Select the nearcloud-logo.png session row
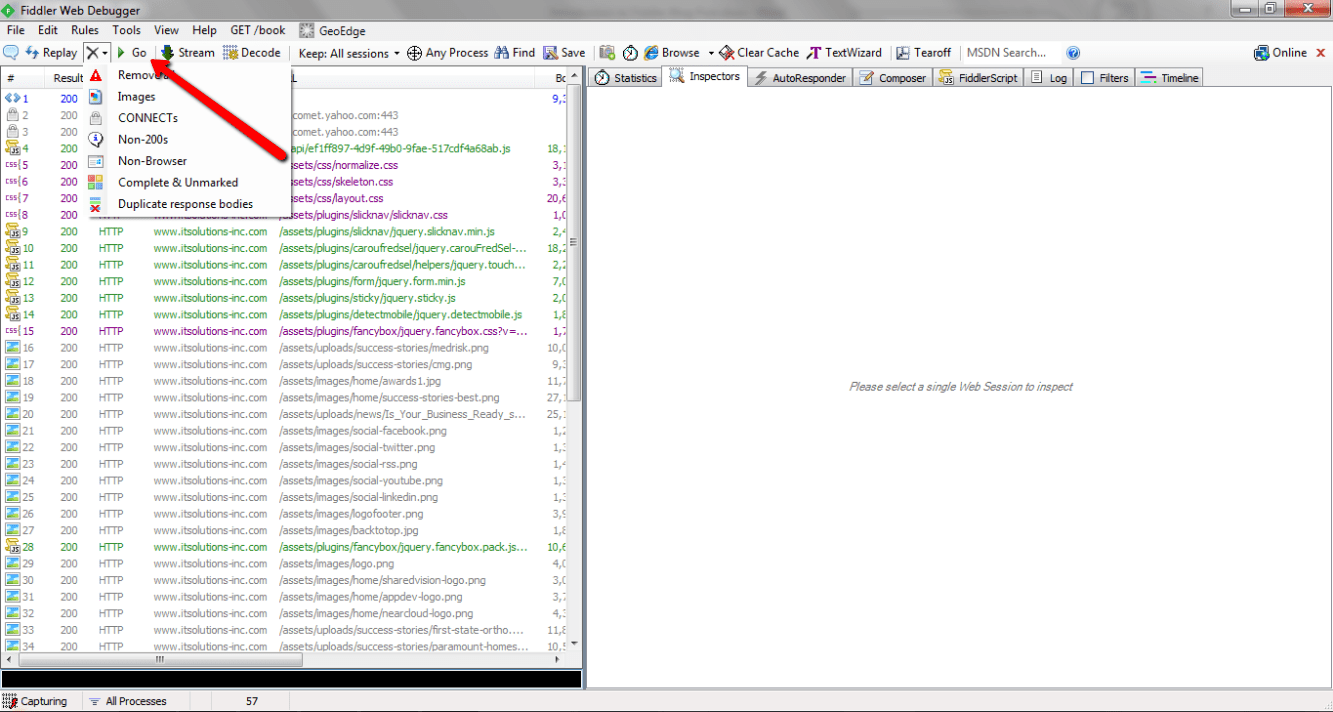1333x712 pixels. pyautogui.click(x=284, y=613)
